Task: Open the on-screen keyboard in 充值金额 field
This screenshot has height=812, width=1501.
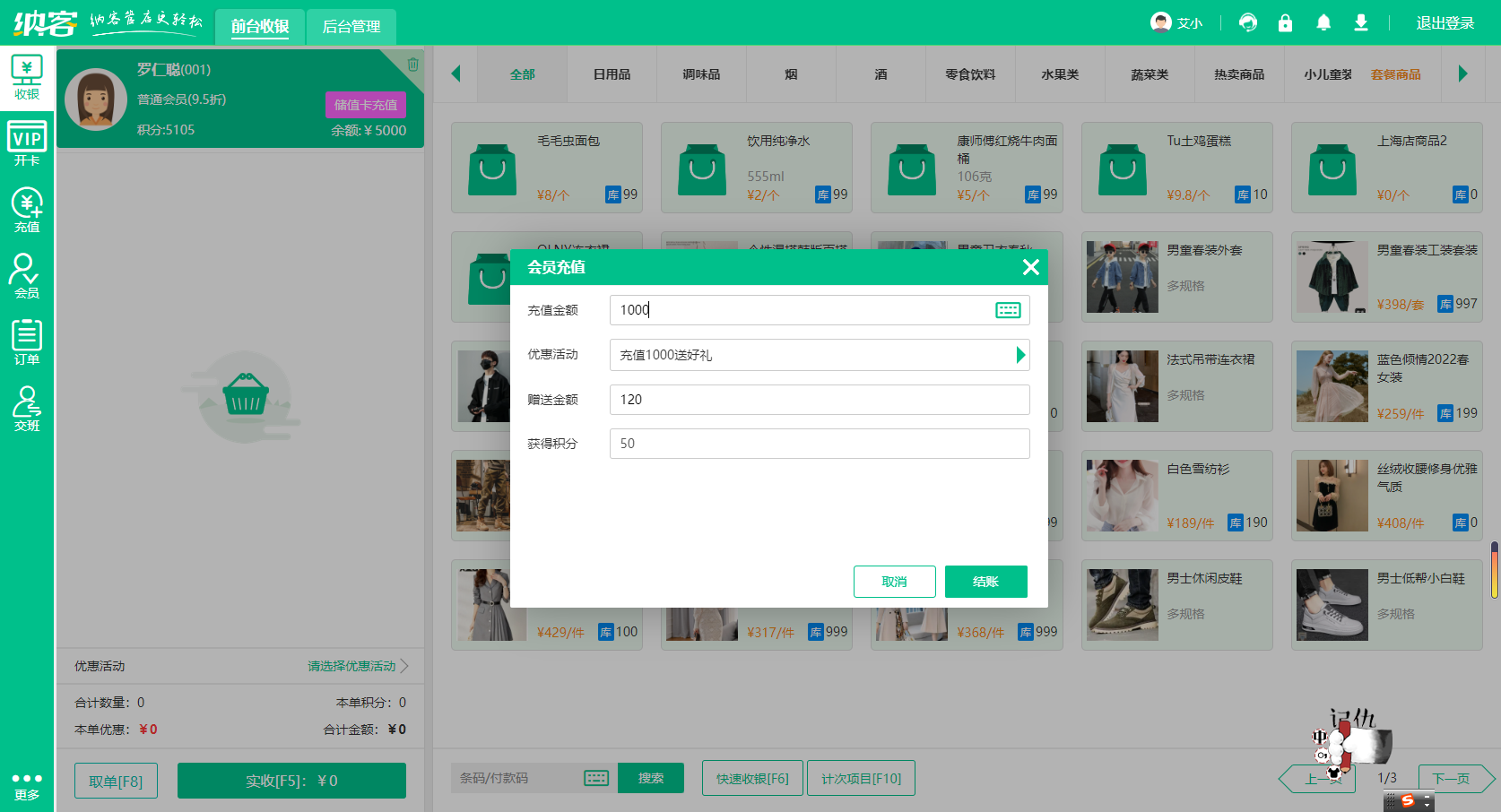Action: click(1008, 310)
